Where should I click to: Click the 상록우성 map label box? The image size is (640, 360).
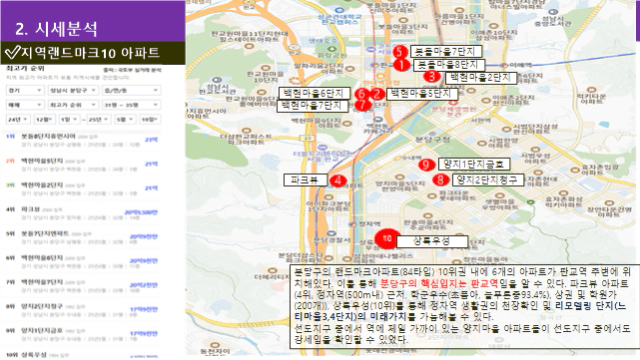[x=432, y=241]
